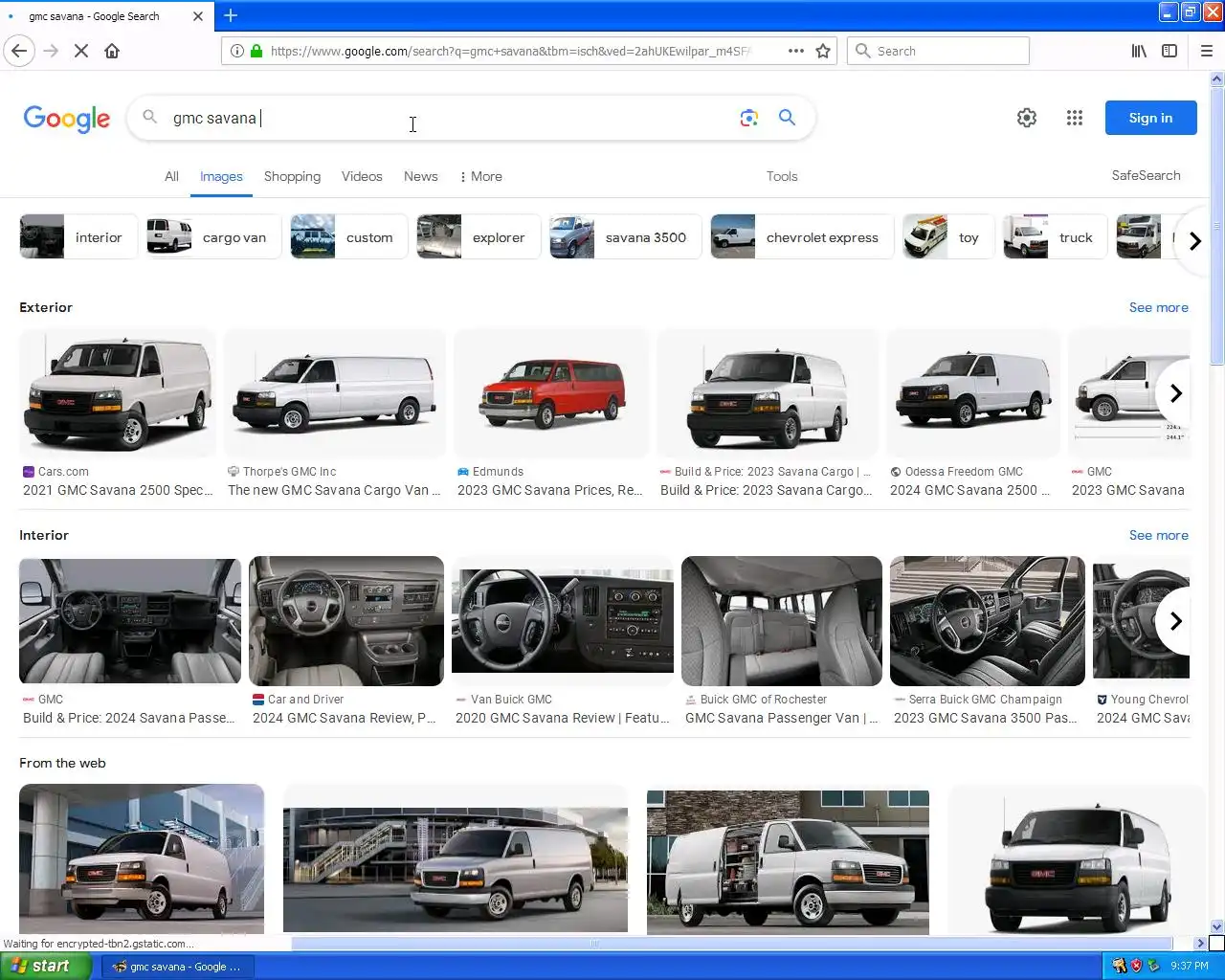1225x980 pixels.
Task: Click the horizontal scrollbar right arrow
Action: [x=1200, y=943]
